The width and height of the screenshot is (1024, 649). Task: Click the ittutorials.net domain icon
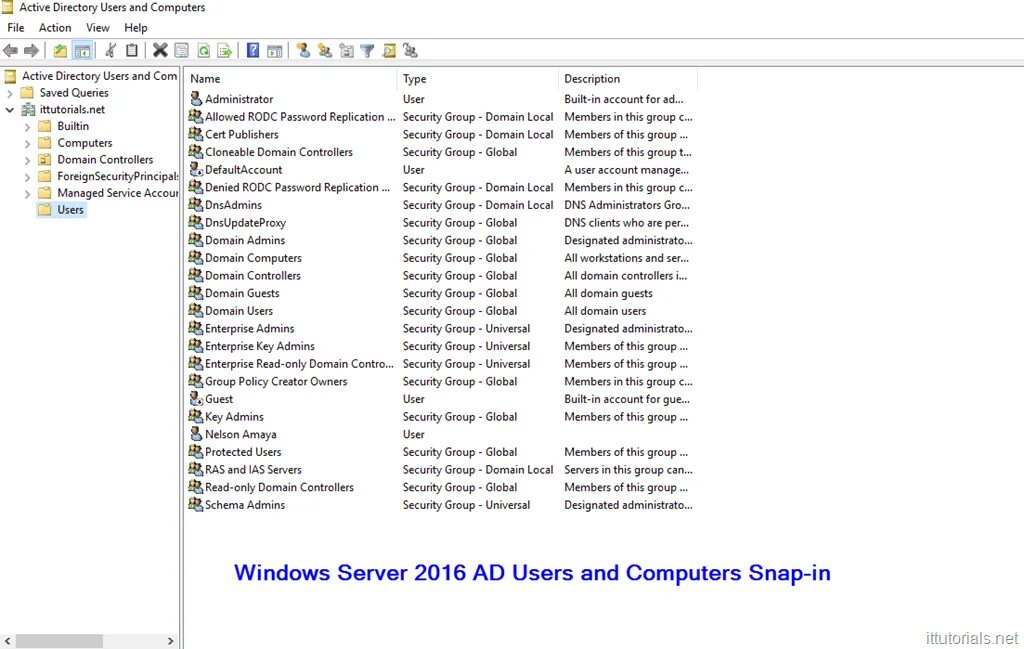click(x=28, y=109)
